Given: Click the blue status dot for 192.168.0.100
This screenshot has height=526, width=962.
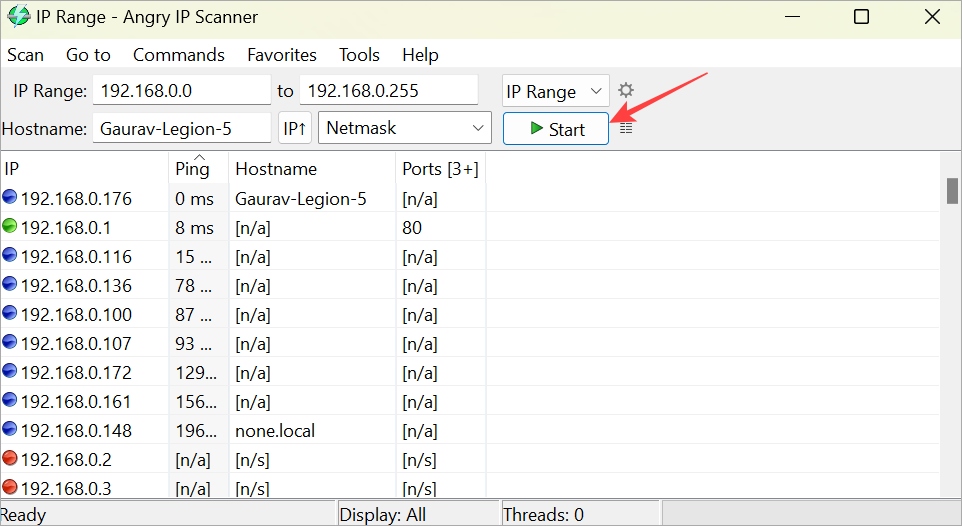Looking at the screenshot, I should click(x=10, y=312).
